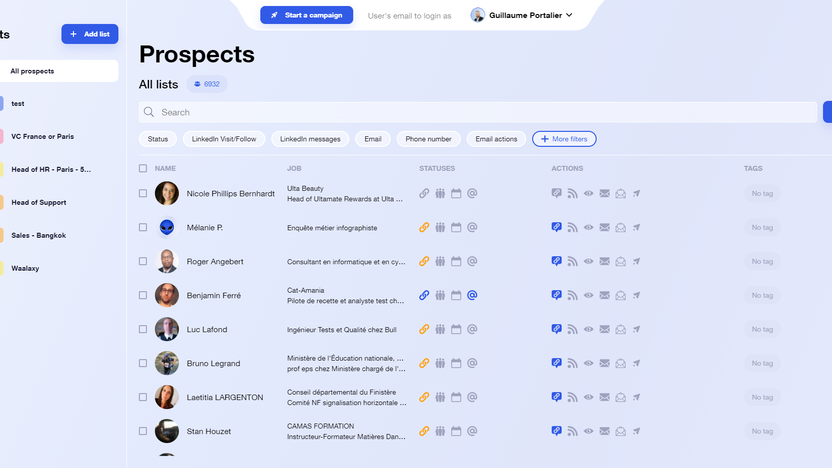Check the box for Roger Angebert
Image resolution: width=832 pixels, height=468 pixels.
[x=143, y=262]
